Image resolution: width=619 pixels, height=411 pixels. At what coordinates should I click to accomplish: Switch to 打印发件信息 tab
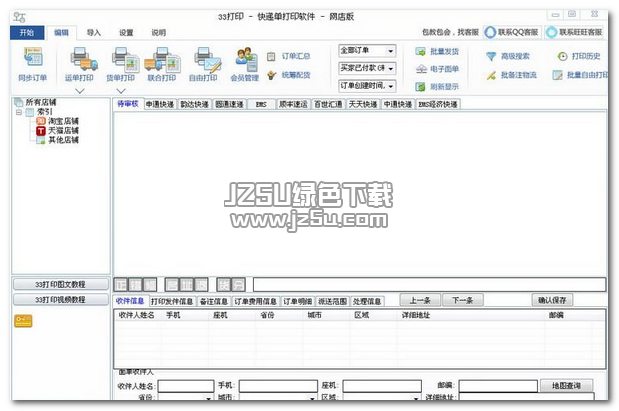(172, 302)
